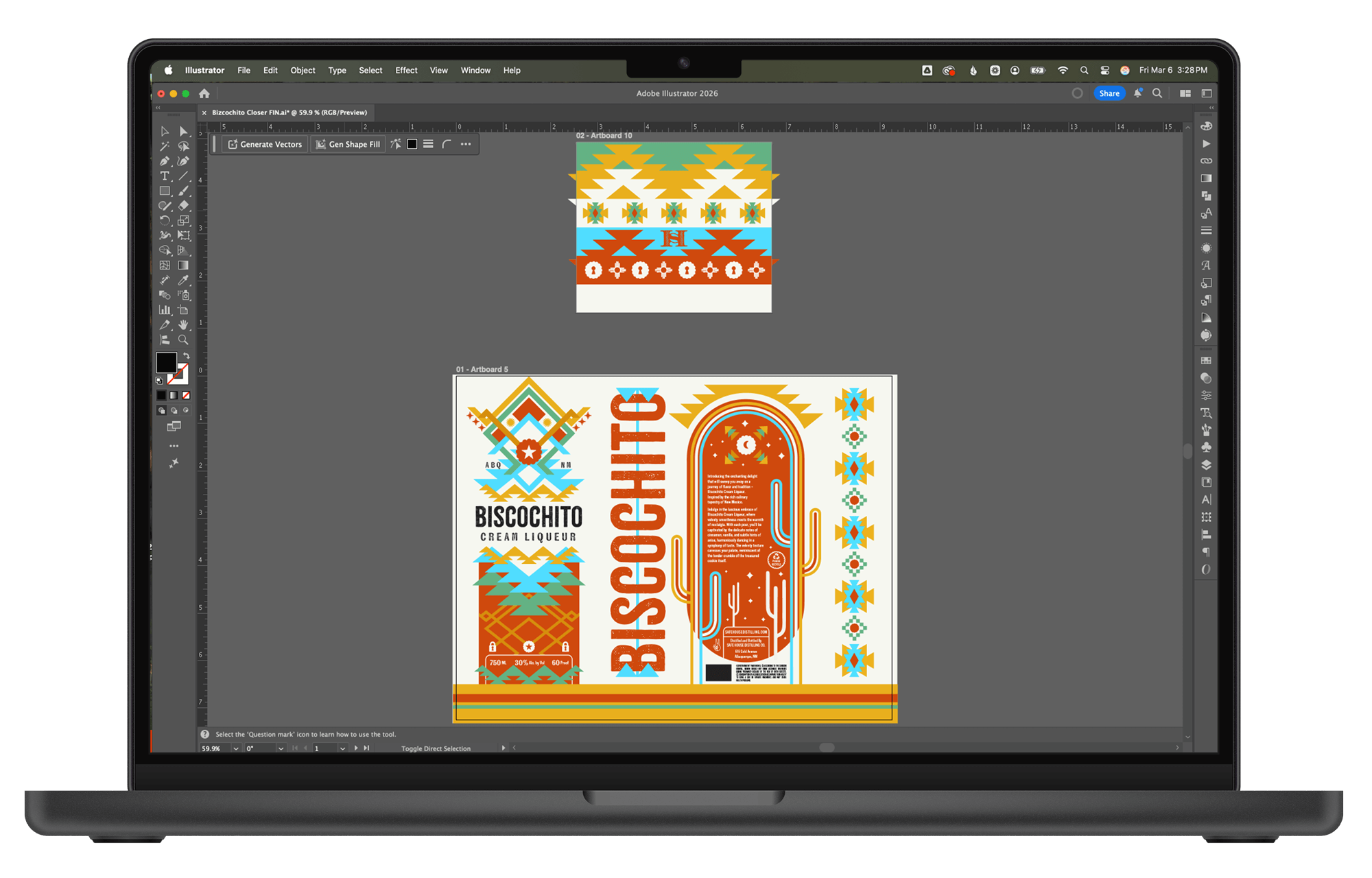Select the Pen tool
This screenshot has width=1372, height=878.
[x=165, y=161]
